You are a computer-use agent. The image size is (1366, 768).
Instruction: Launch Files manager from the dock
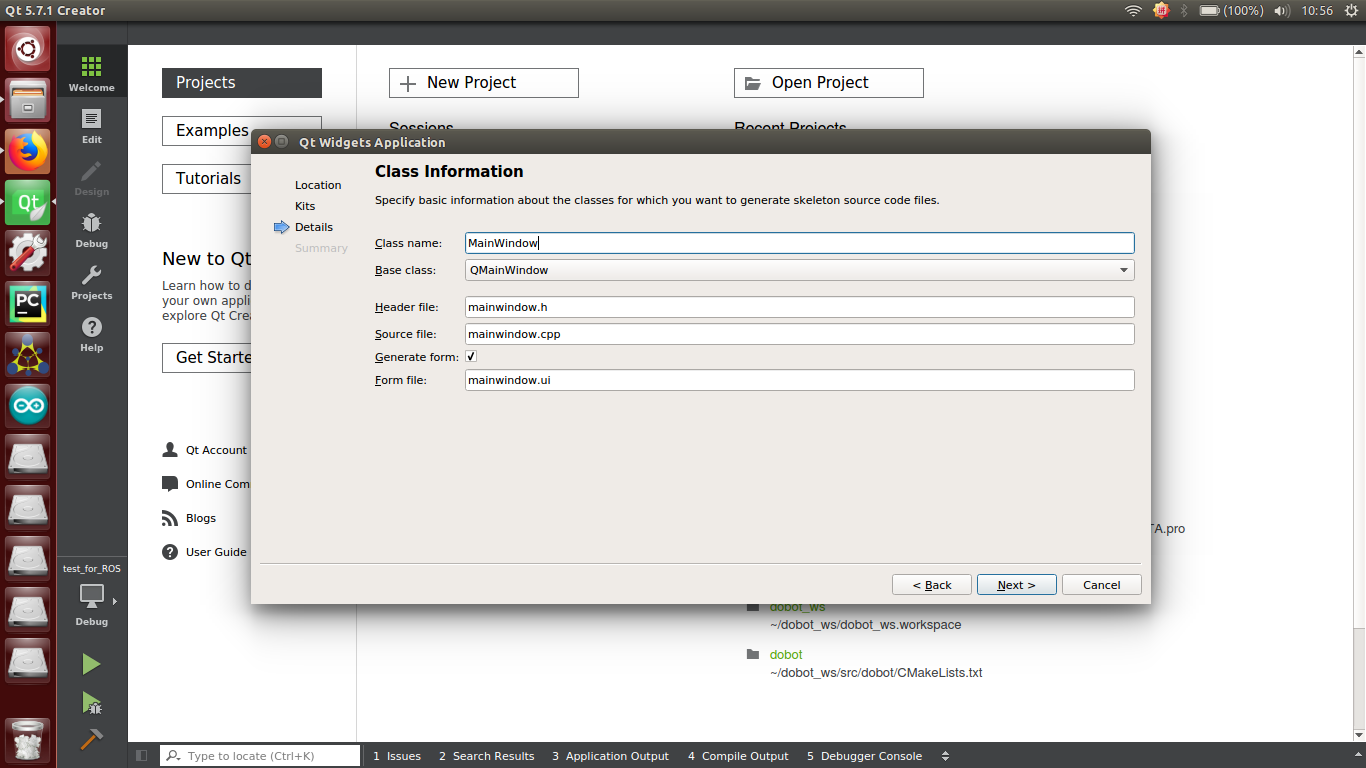pyautogui.click(x=28, y=100)
